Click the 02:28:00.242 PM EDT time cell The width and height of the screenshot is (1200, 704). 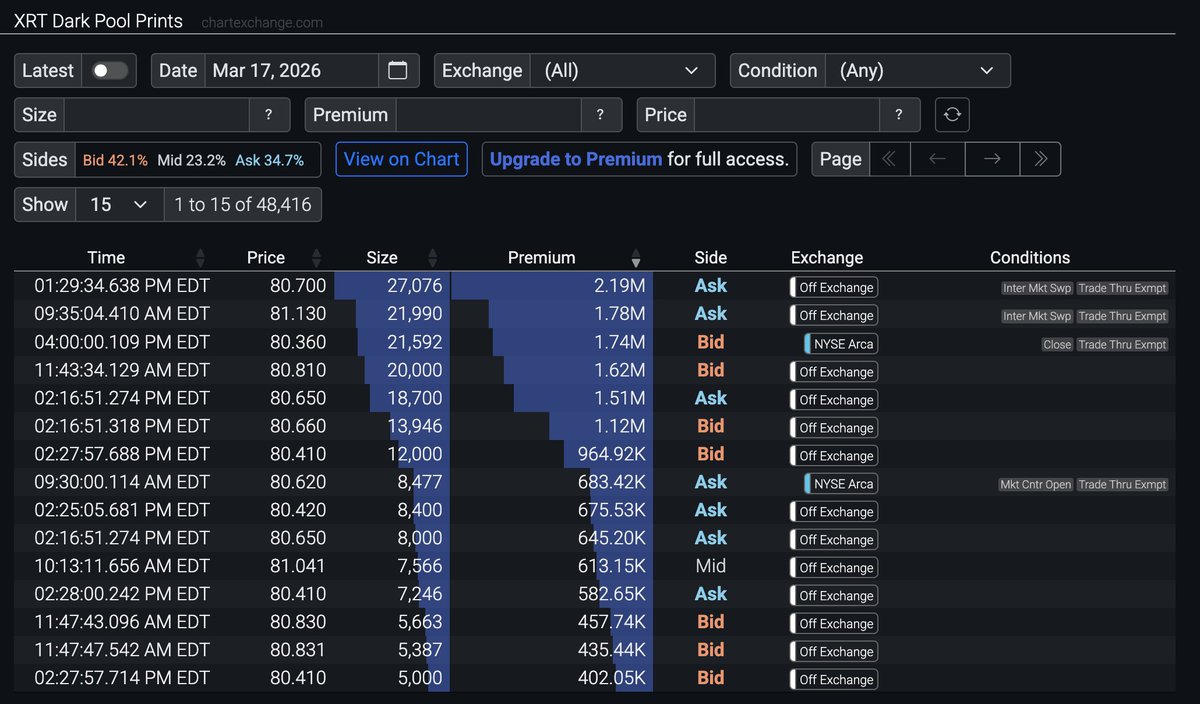pos(122,594)
